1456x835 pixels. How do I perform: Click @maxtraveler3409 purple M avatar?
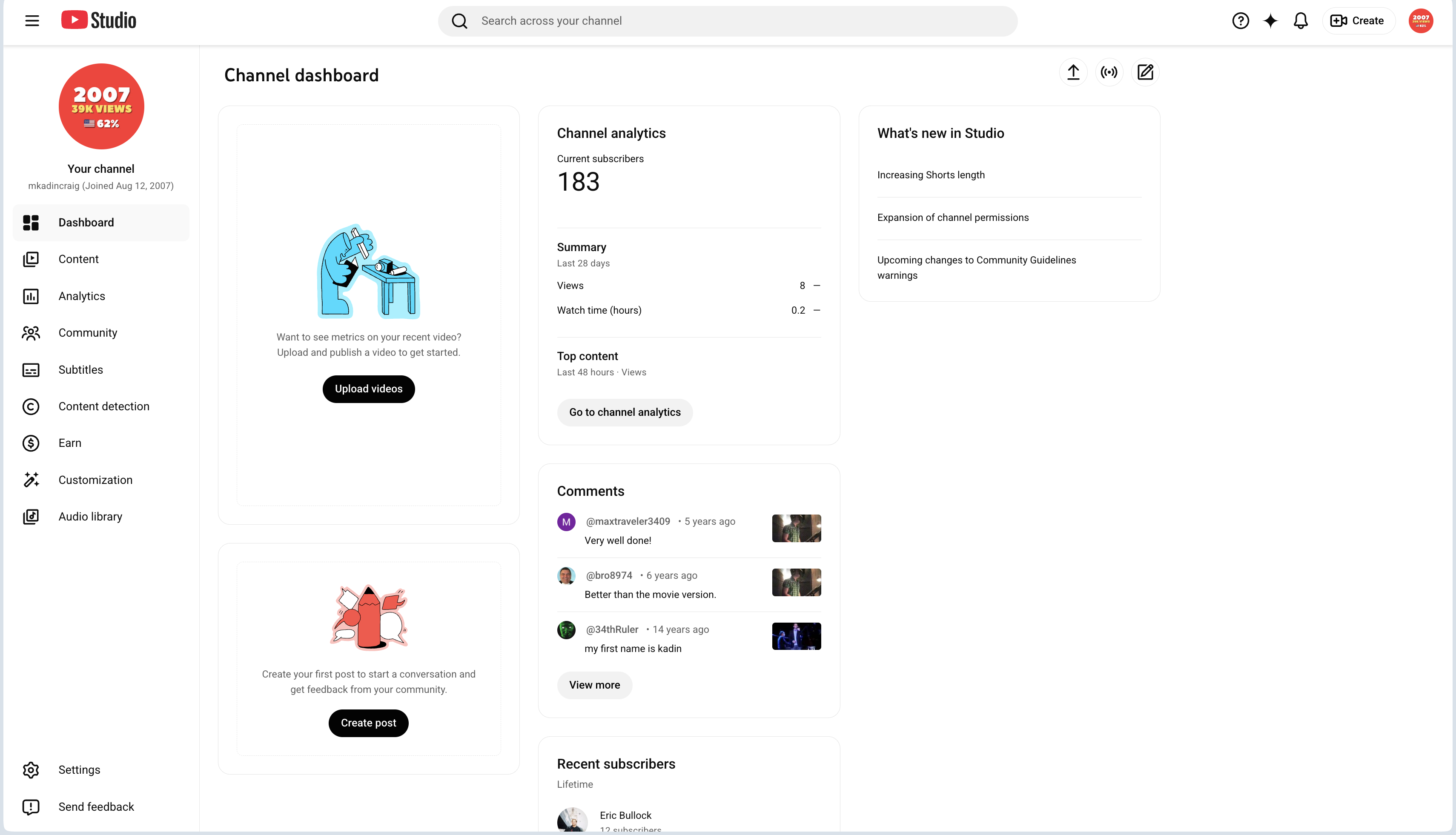566,522
